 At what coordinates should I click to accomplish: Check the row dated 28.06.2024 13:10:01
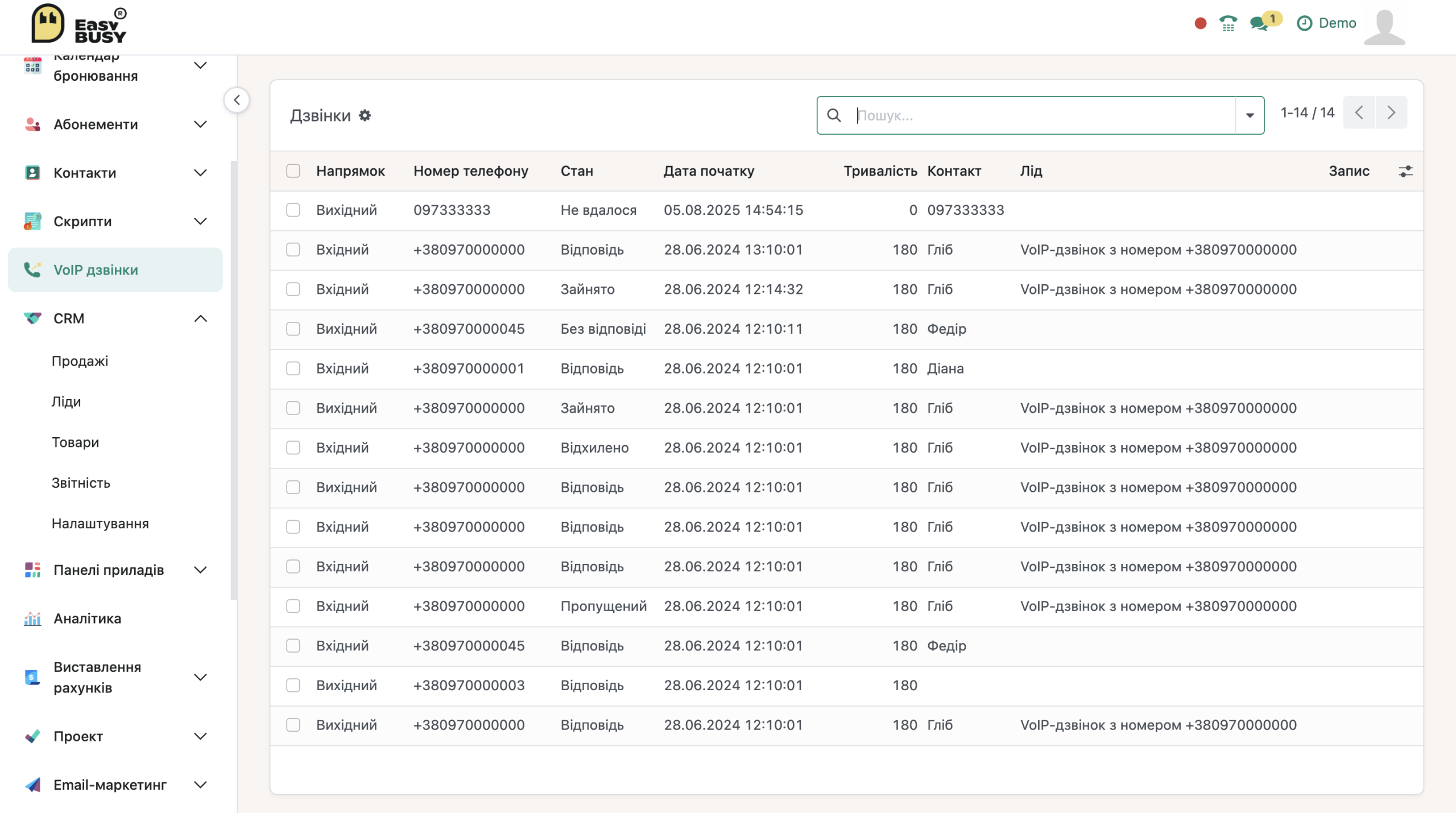[x=293, y=250]
